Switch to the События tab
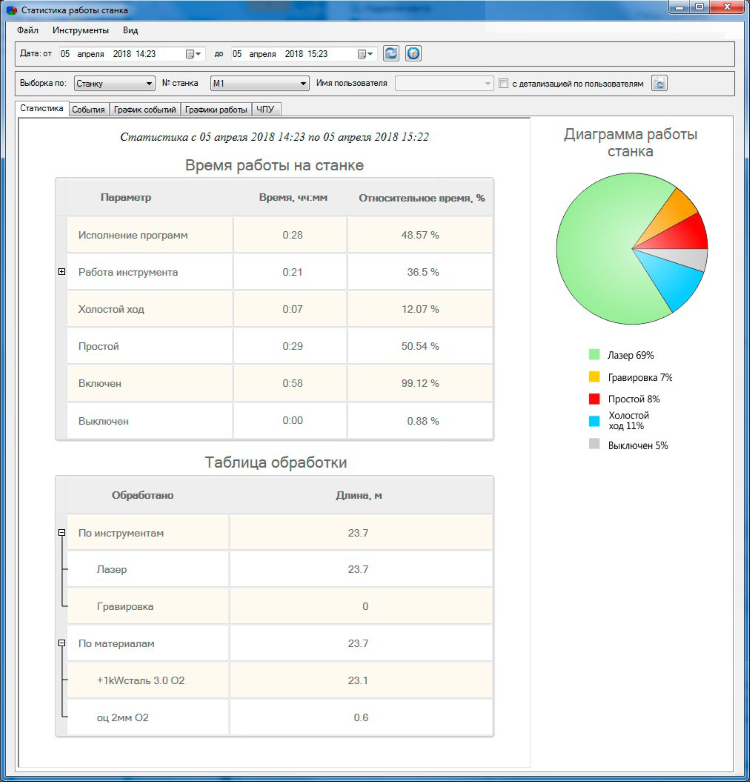Viewport: 750px width, 782px height. pos(88,110)
